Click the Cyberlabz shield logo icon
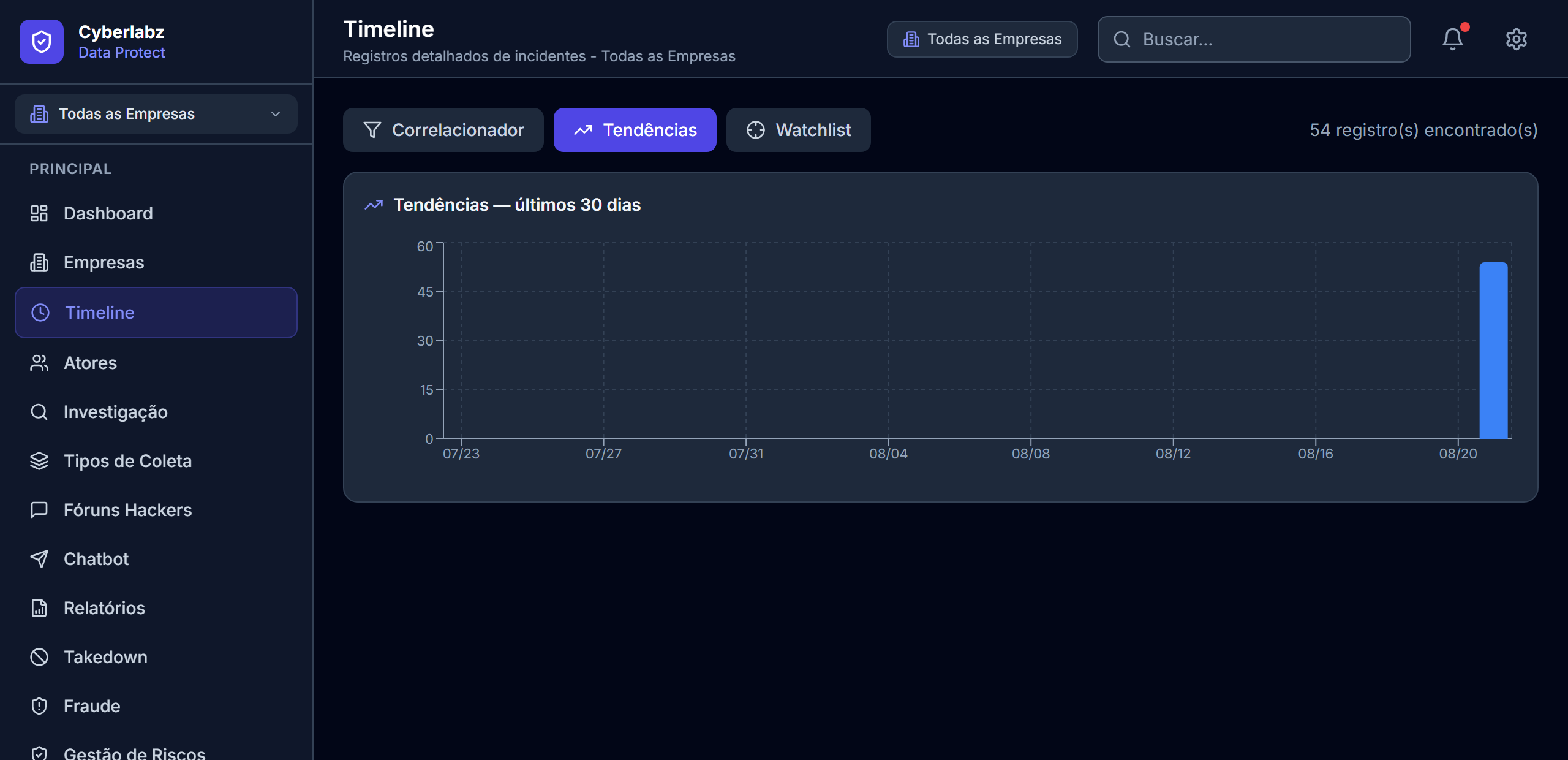This screenshot has height=760, width=1568. pos(41,42)
